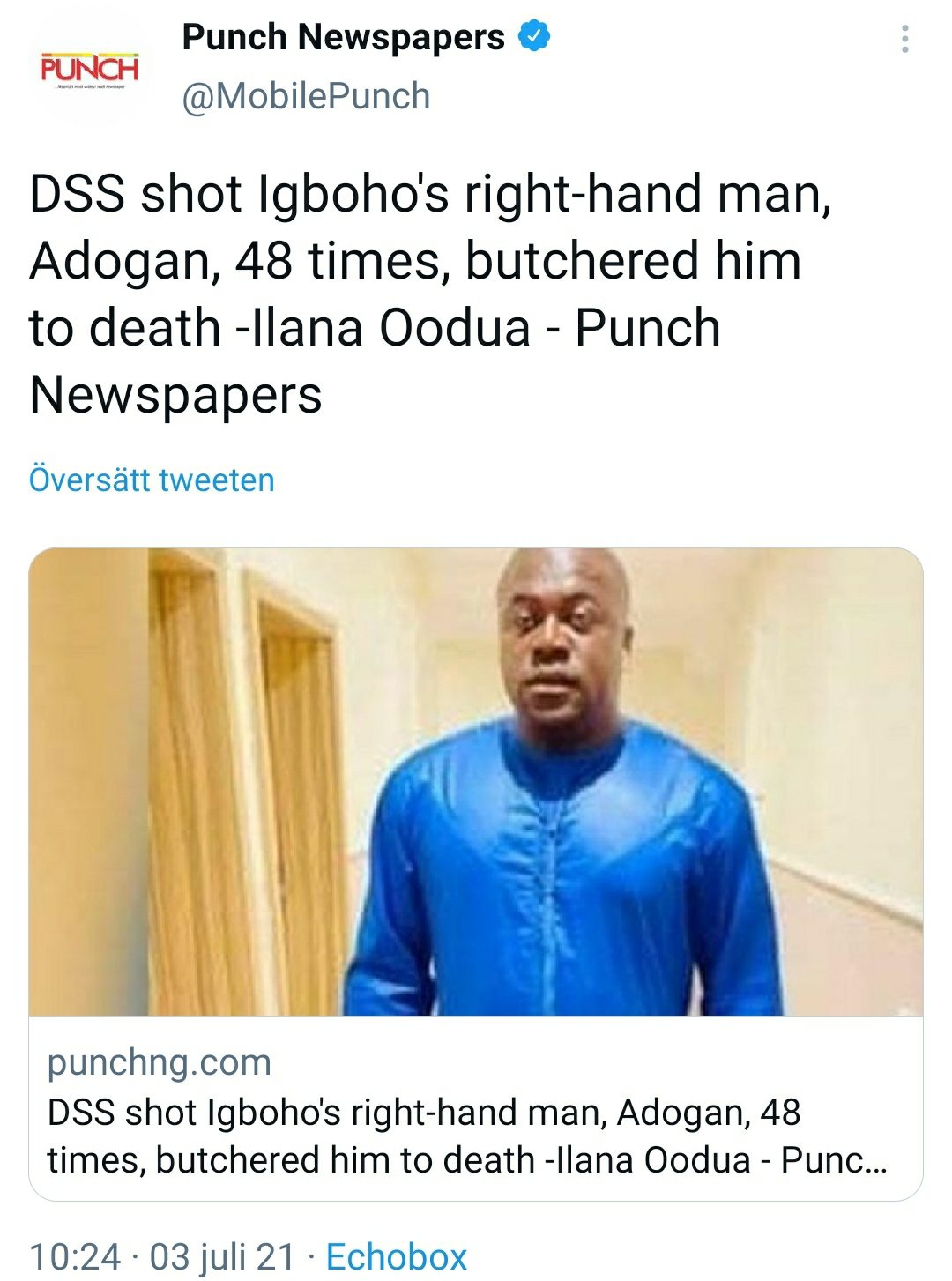Click butchered him in tweet body
This screenshot has height=1281, width=952.
click(x=633, y=261)
